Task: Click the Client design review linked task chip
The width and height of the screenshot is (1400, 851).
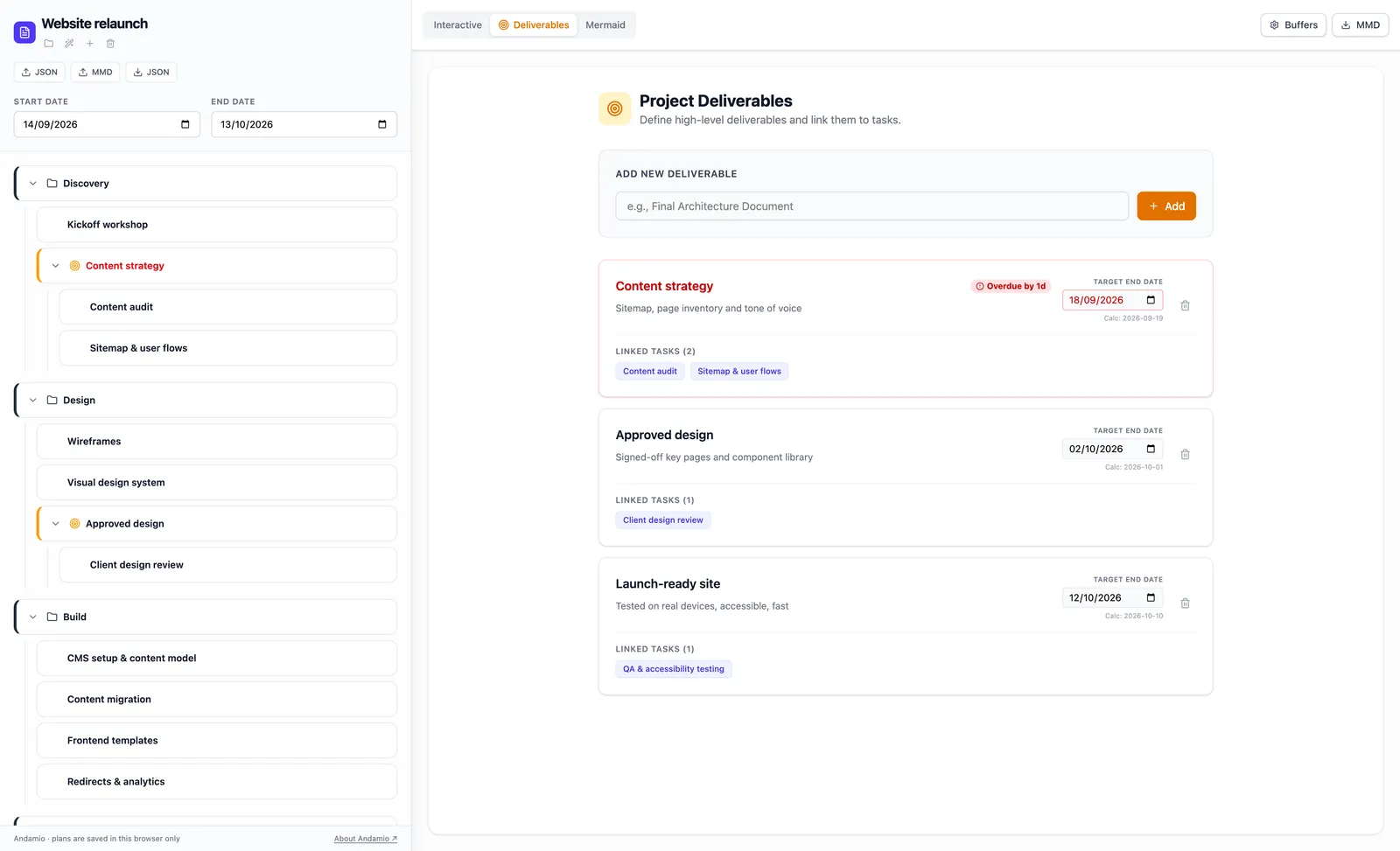Action: click(663, 520)
